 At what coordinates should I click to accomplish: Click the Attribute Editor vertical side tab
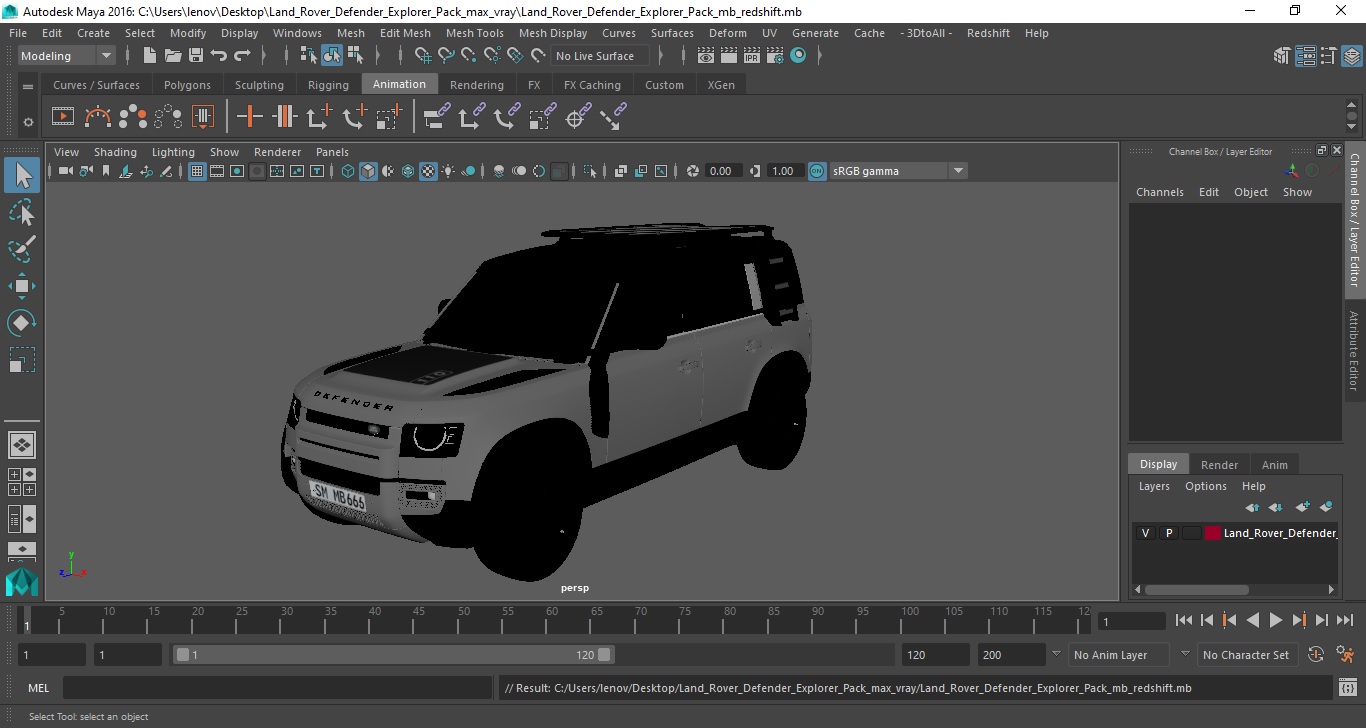1354,351
